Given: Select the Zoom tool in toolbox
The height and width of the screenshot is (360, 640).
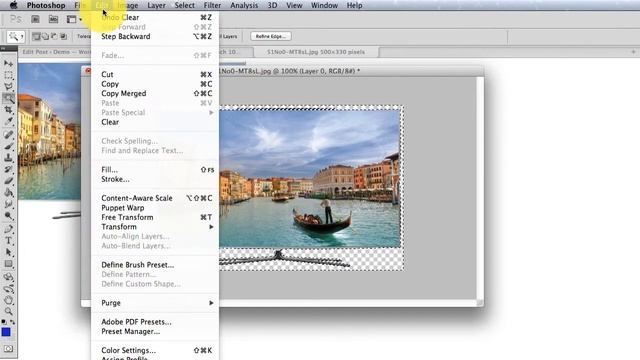Looking at the screenshot, I should [x=9, y=312].
